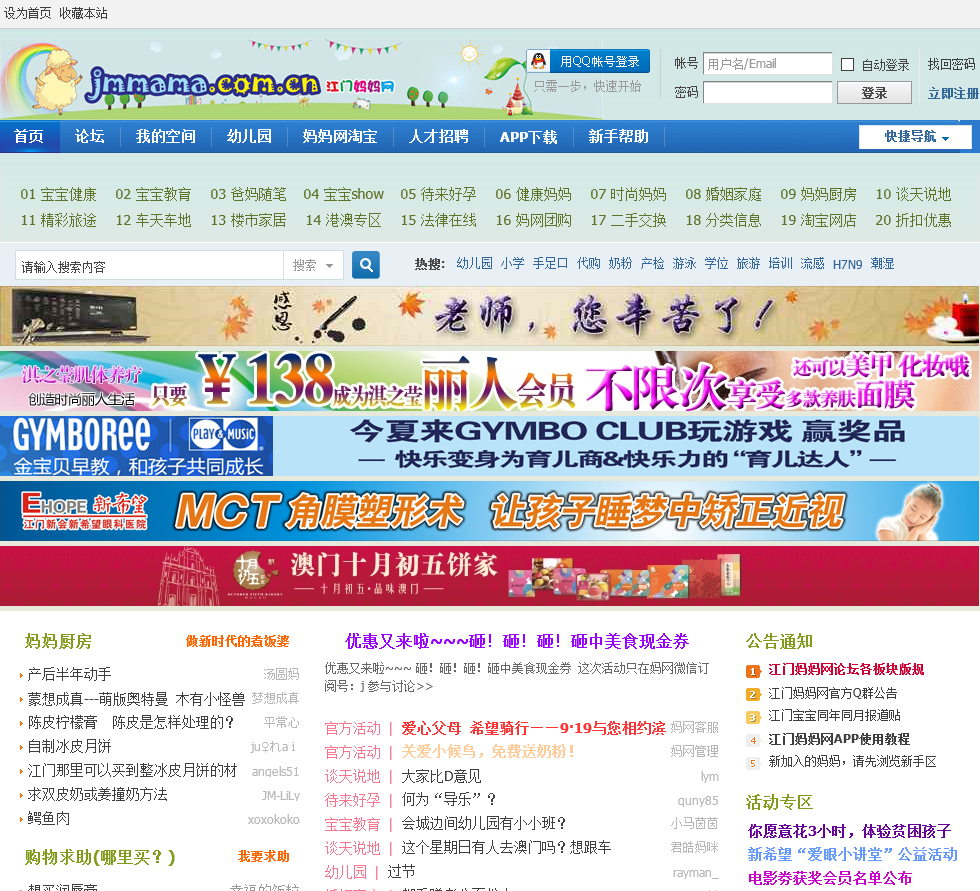Click 设为首页 at page top
The image size is (980, 891).
tap(28, 13)
